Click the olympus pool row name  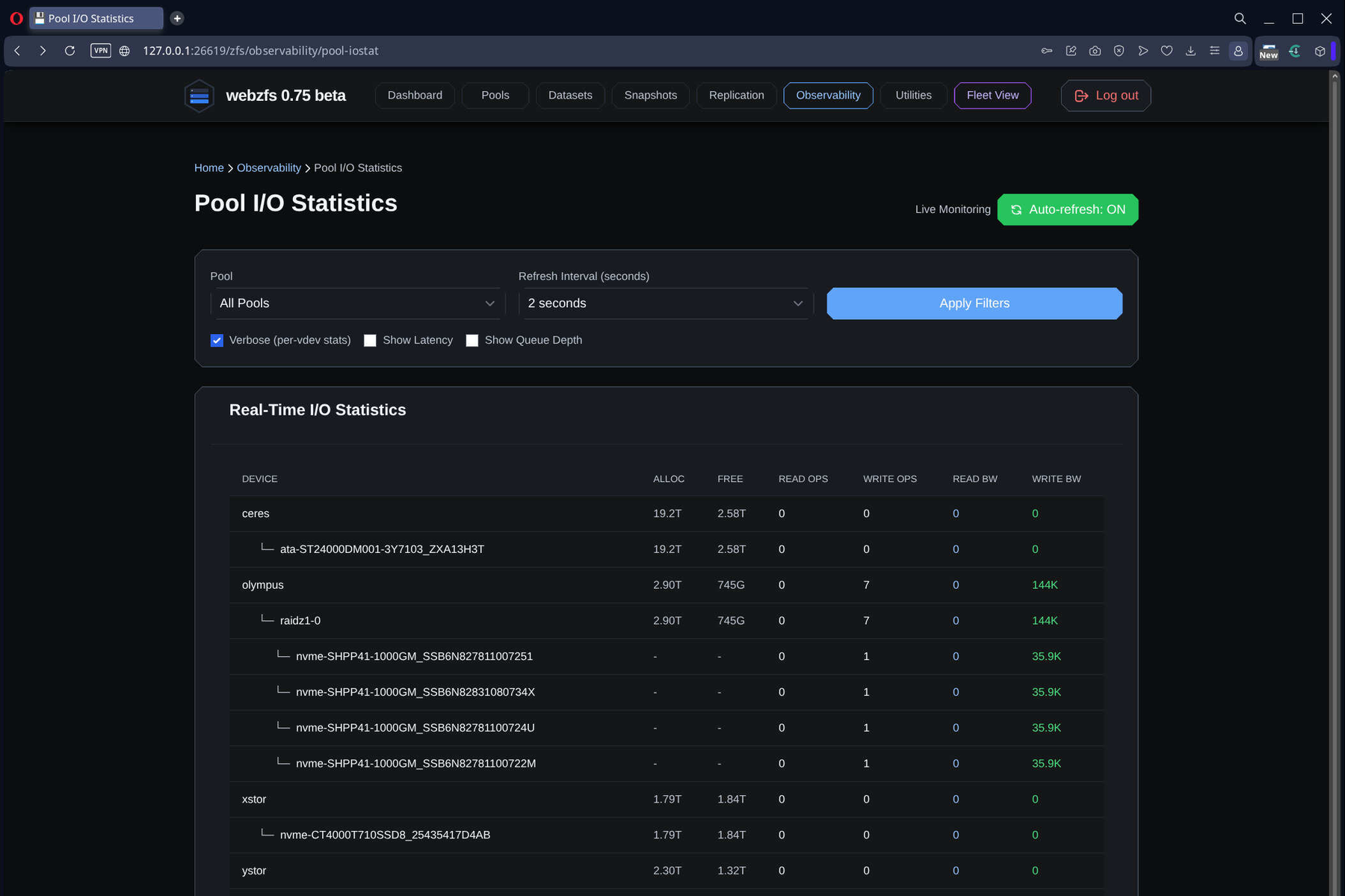pyautogui.click(x=262, y=585)
